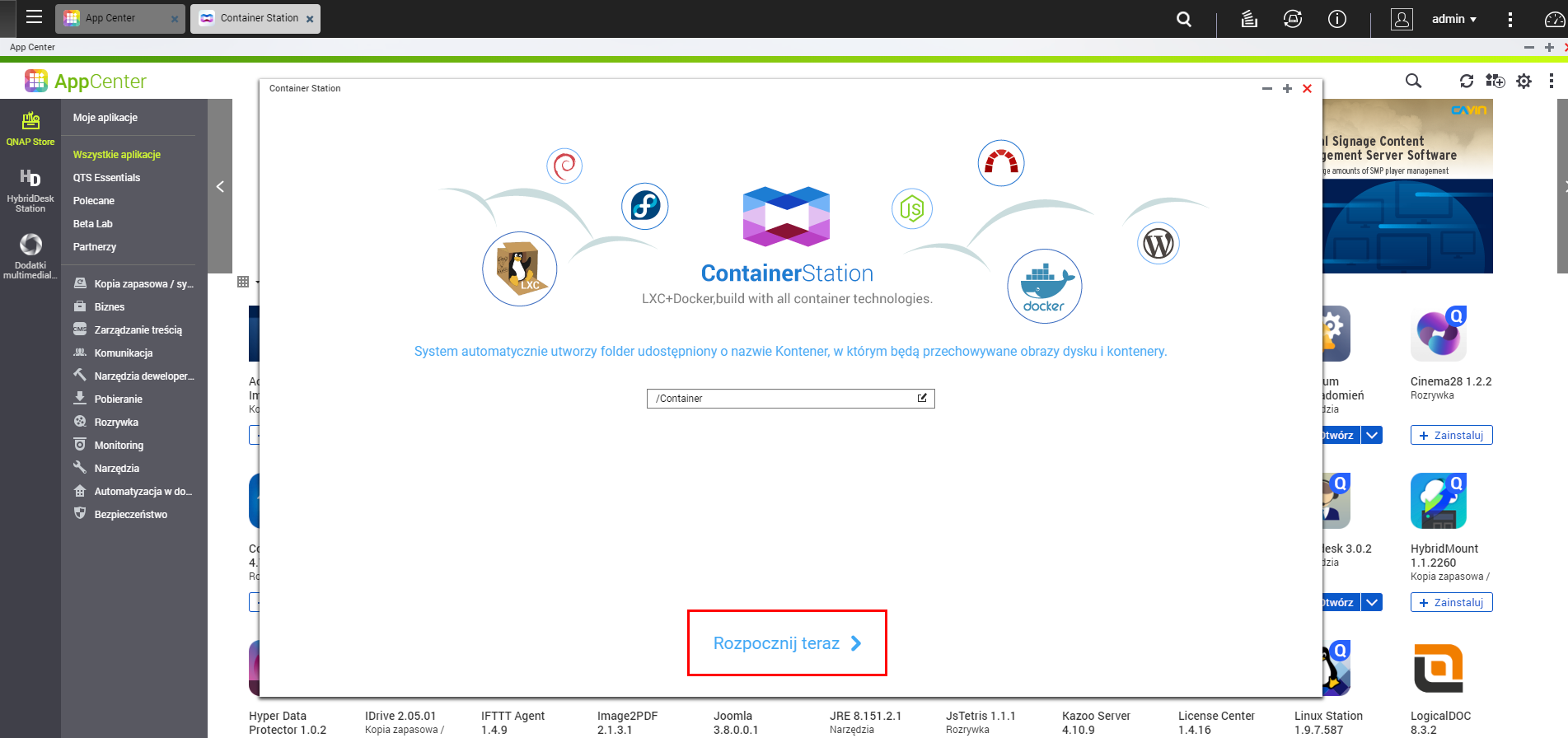Click the /Container folder path field
The width and height of the screenshot is (1568, 738).
tap(790, 399)
